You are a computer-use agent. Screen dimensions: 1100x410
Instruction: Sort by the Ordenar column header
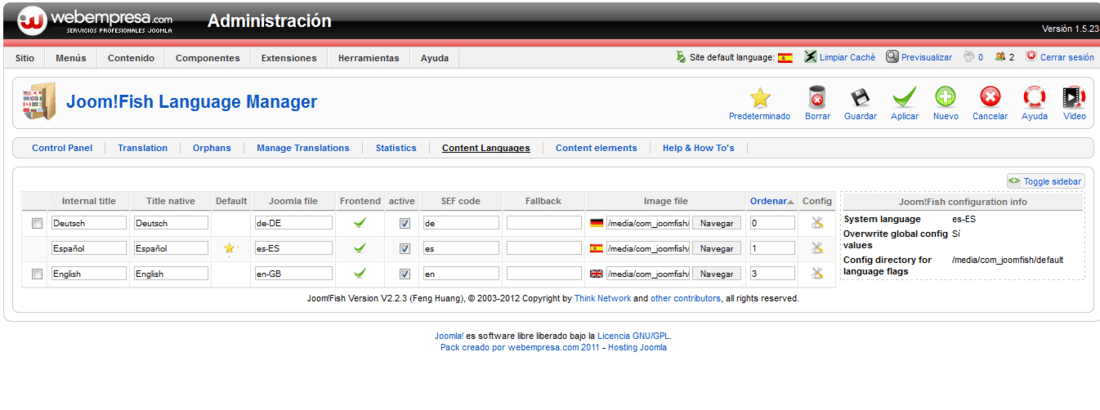tap(768, 201)
